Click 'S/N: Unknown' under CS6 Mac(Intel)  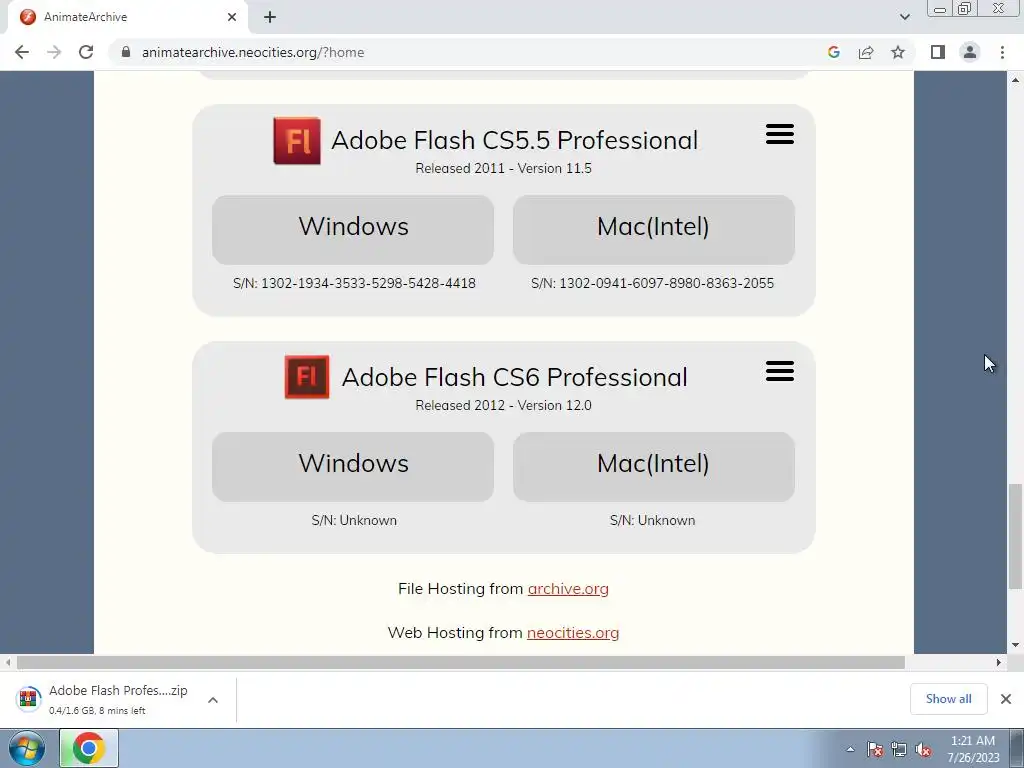(x=652, y=520)
